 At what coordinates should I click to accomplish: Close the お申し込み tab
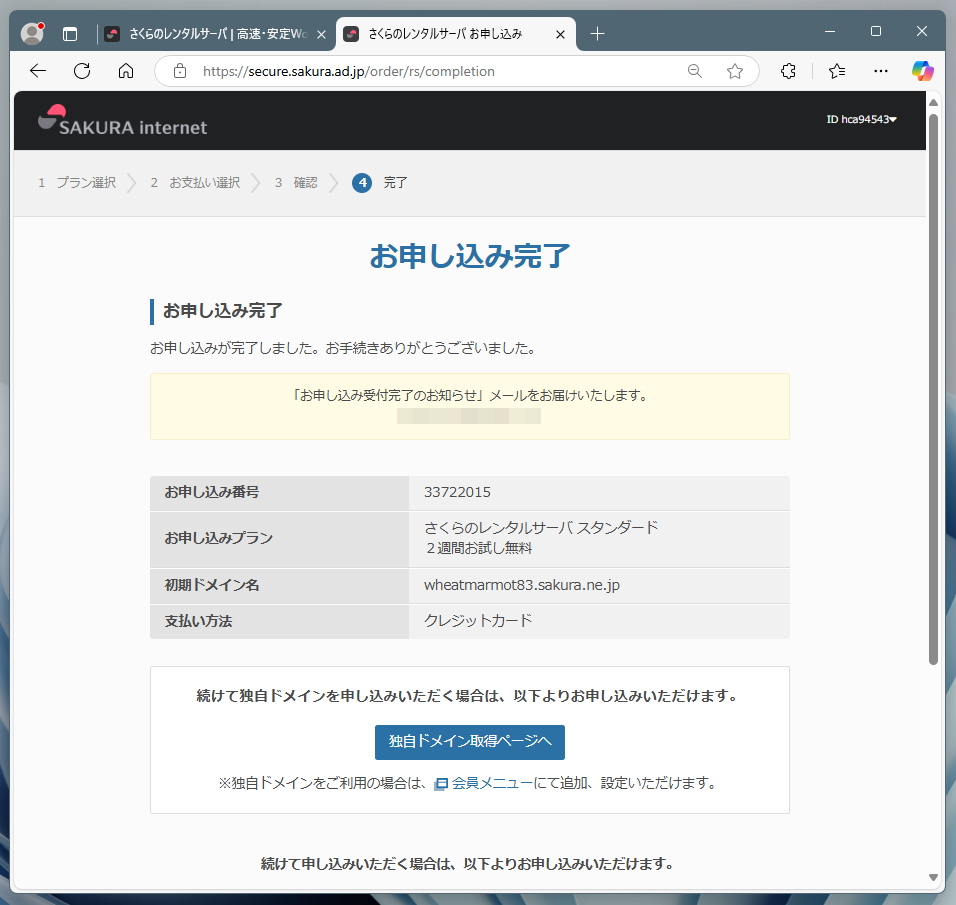(560, 34)
